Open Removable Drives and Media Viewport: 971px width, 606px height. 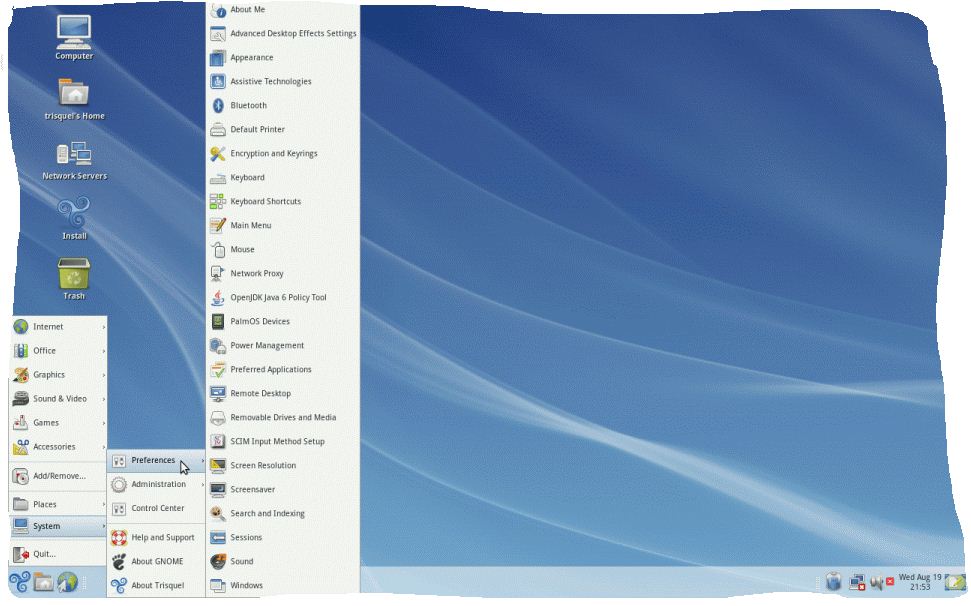coord(282,418)
